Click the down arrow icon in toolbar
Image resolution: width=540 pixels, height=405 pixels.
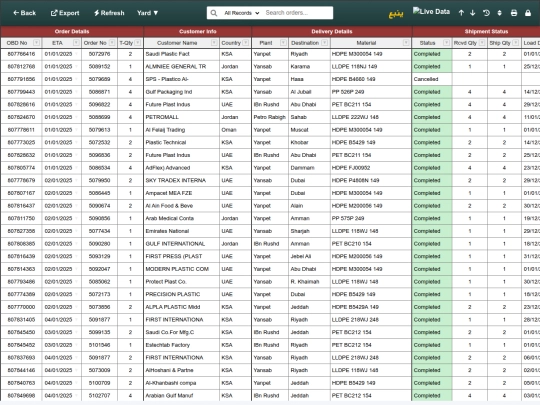click(x=472, y=13)
